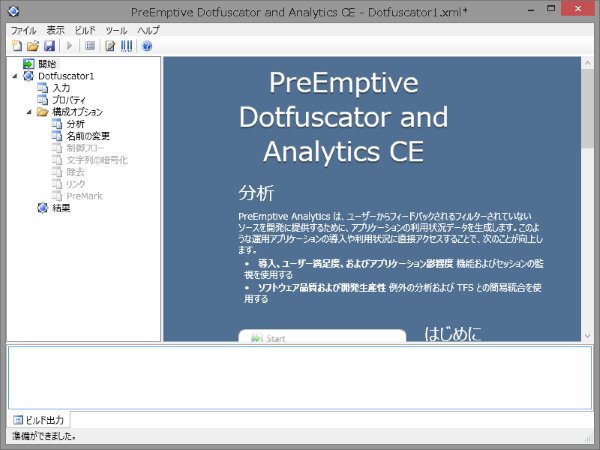Screen dimensions: 600x450
Task: Select 分析 under 構成オプション
Action: point(75,124)
